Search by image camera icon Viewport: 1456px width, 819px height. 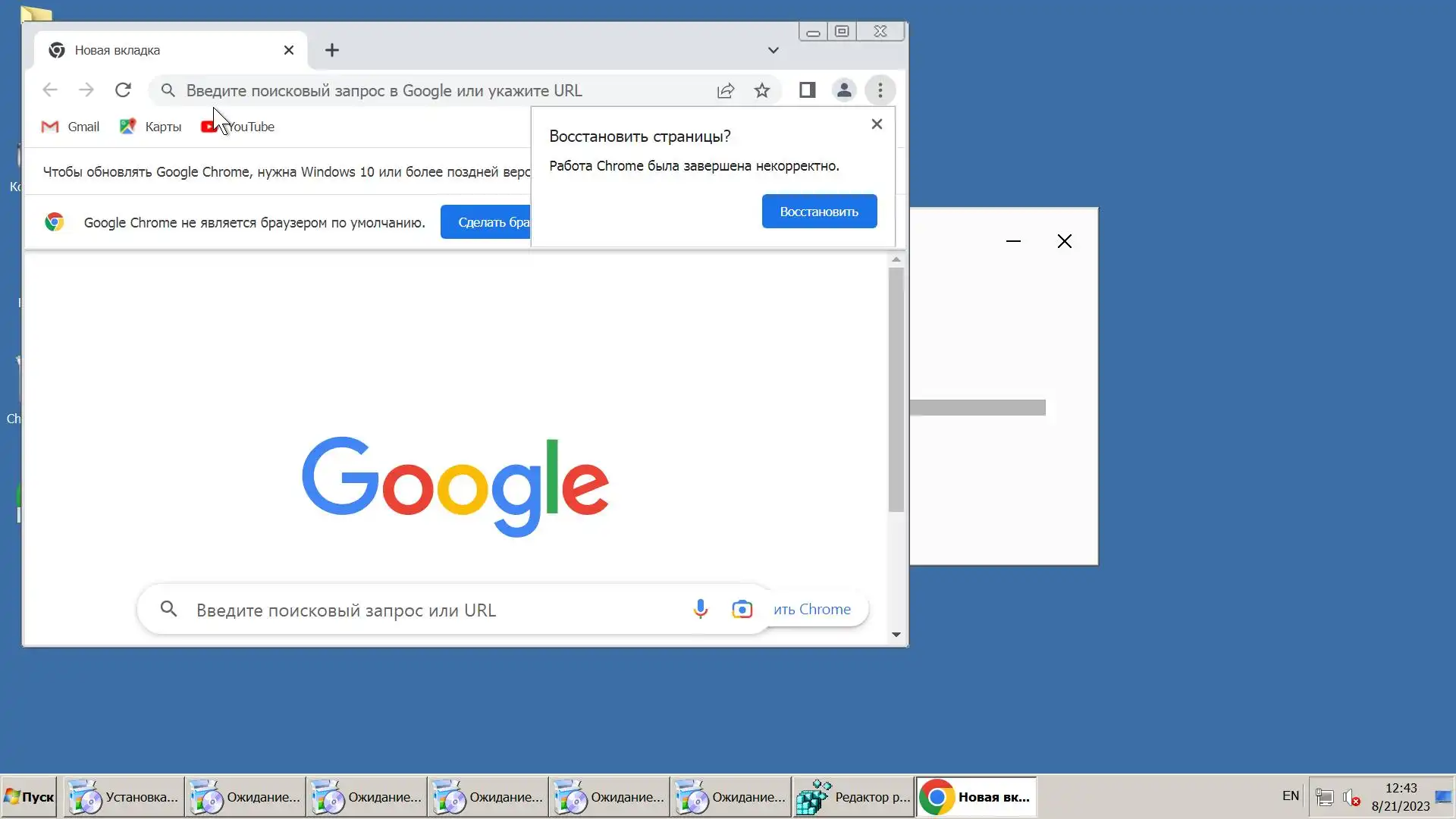click(742, 609)
